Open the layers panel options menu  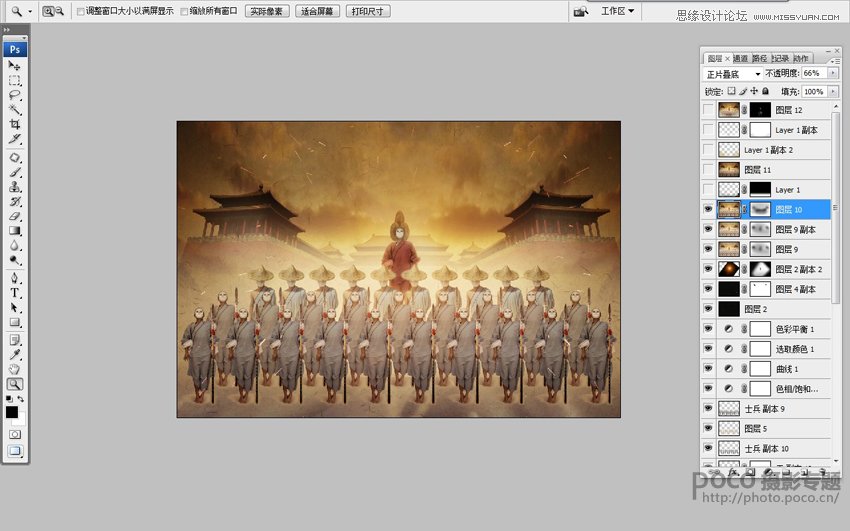pos(835,61)
